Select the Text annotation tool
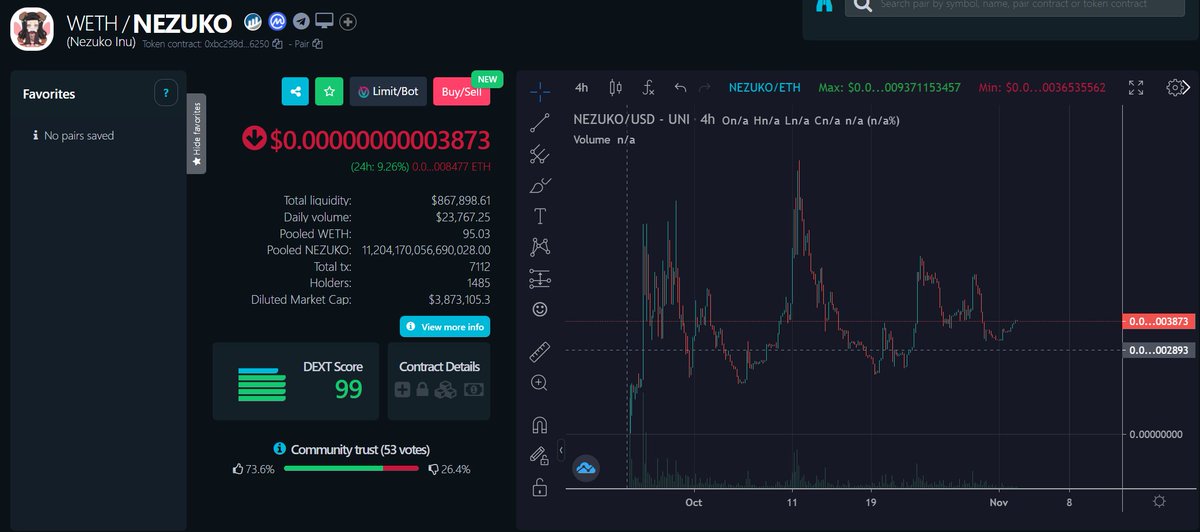This screenshot has width=1200, height=532. [540, 216]
